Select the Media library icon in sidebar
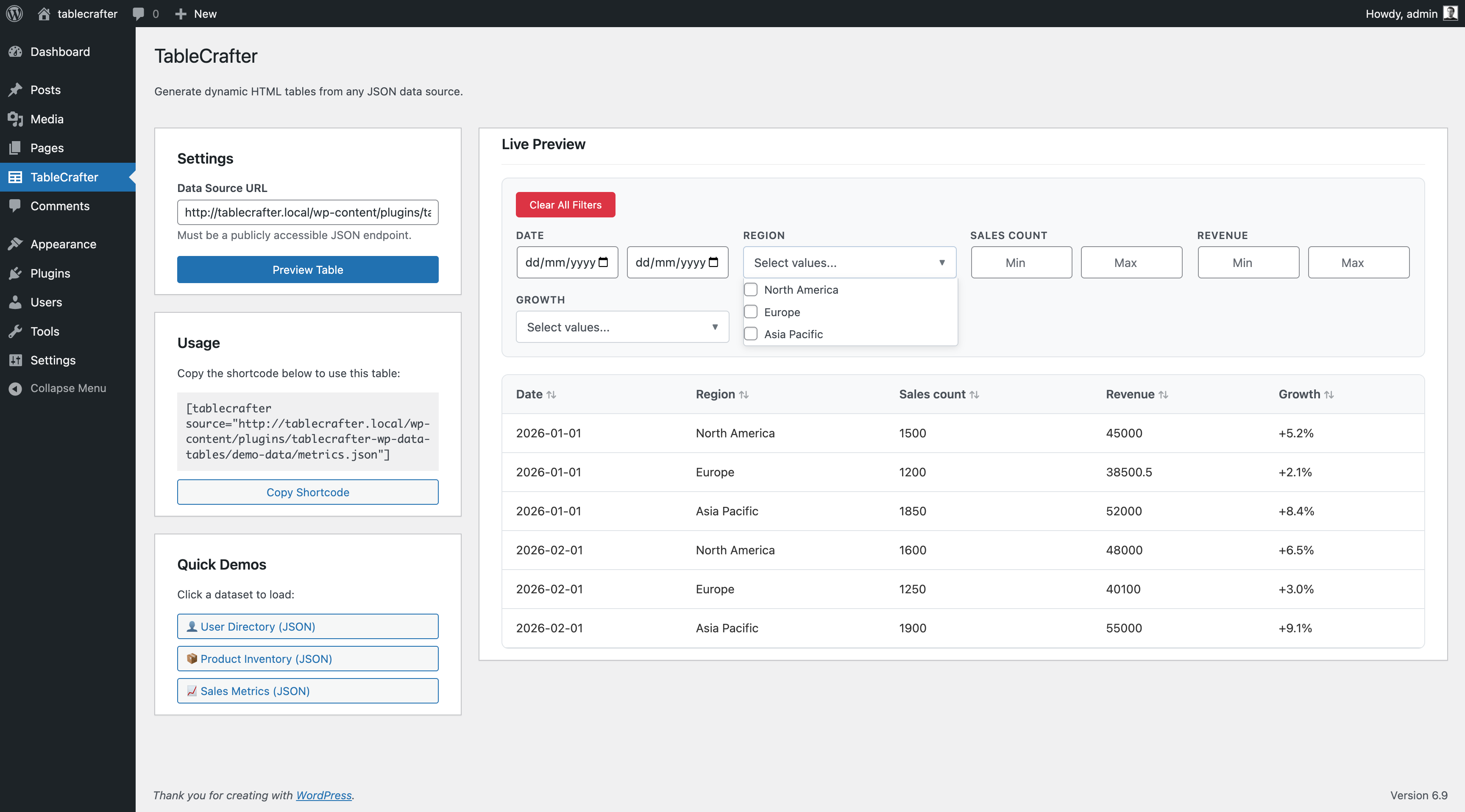This screenshot has width=1465, height=812. point(15,119)
